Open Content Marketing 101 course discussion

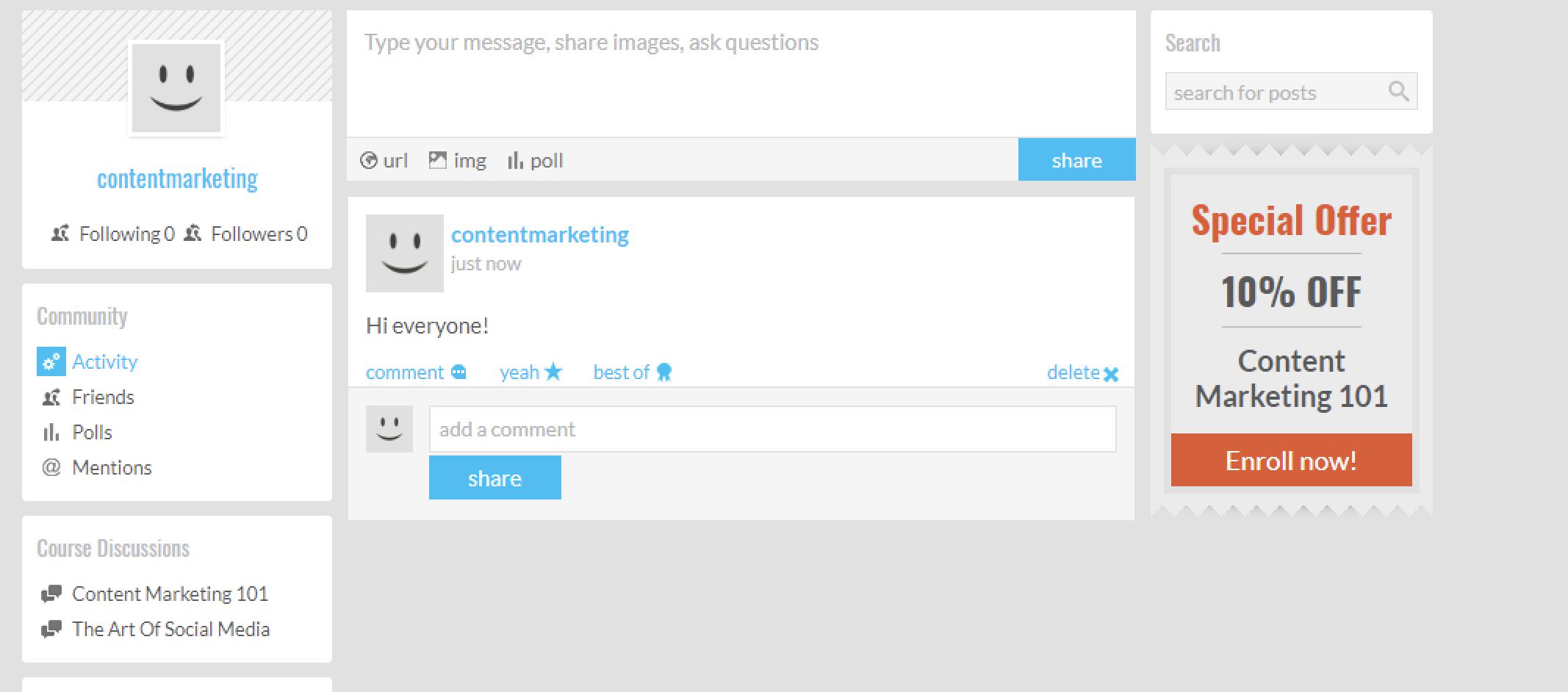170,594
